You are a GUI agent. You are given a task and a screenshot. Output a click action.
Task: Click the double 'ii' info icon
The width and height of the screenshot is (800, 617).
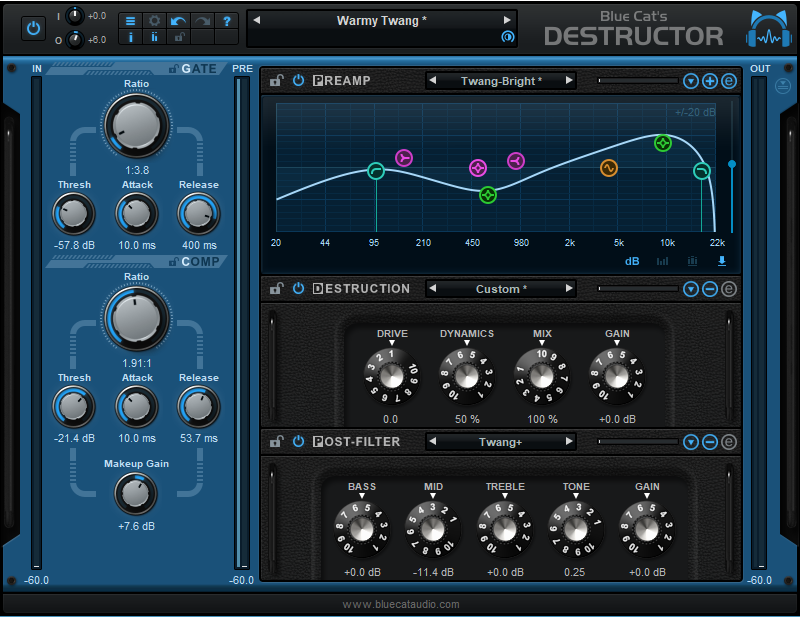tap(155, 37)
